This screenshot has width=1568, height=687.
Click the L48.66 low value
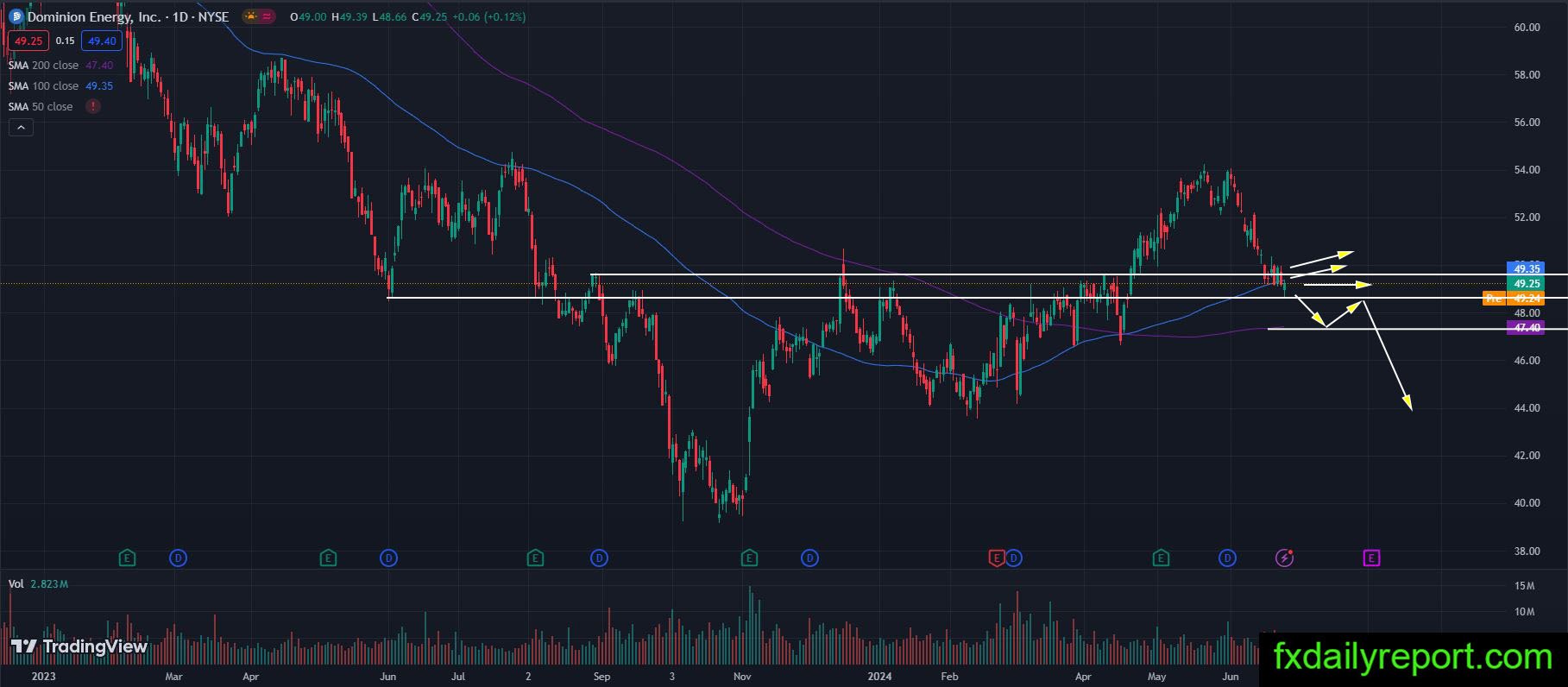point(390,17)
